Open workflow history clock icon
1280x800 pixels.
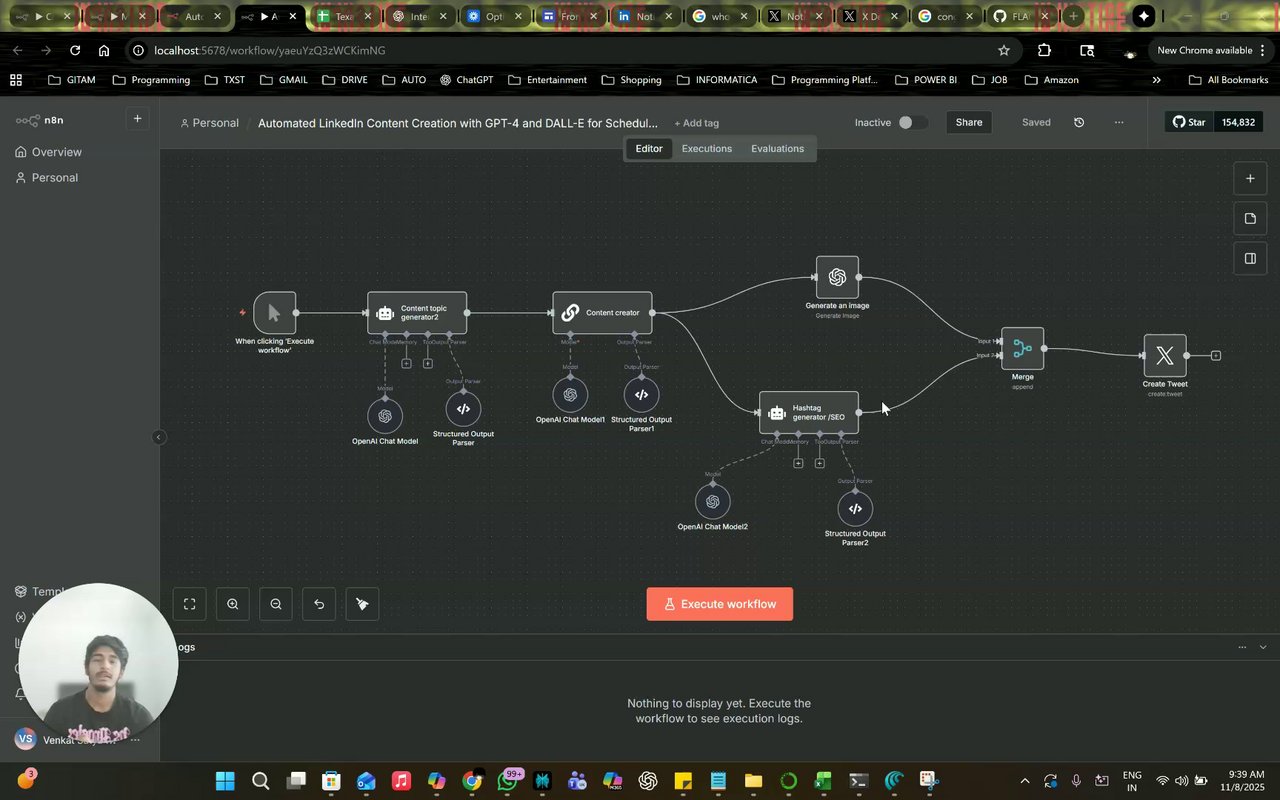pyautogui.click(x=1079, y=122)
